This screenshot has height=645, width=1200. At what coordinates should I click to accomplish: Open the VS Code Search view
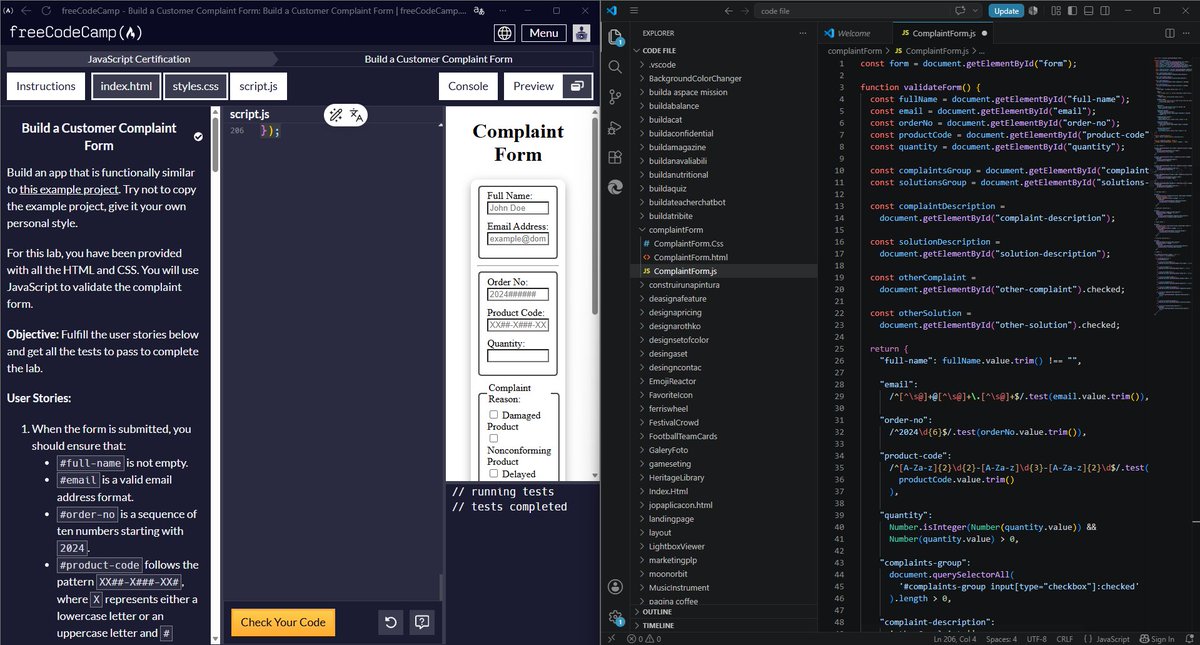coord(617,67)
